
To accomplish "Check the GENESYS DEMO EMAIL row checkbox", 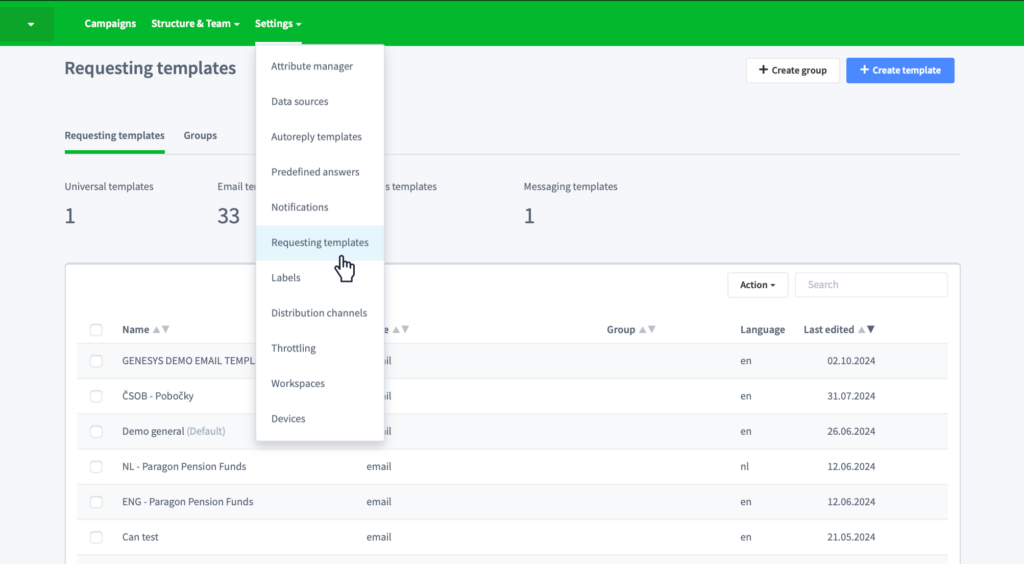I will pos(96,361).
